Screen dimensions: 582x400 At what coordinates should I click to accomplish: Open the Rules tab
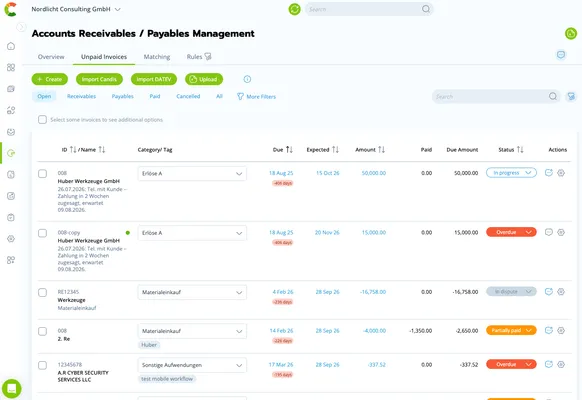(x=199, y=57)
